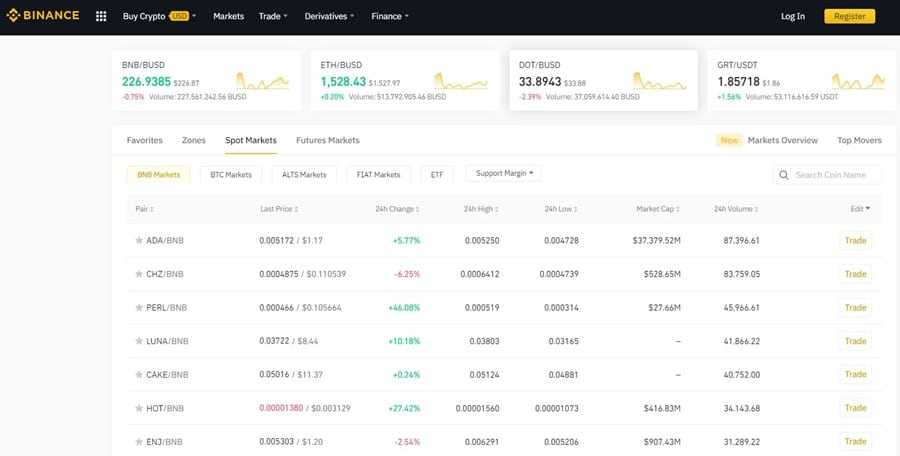Click Trade button for ADA/BNB
Image resolution: width=900 pixels, height=456 pixels.
coord(855,241)
